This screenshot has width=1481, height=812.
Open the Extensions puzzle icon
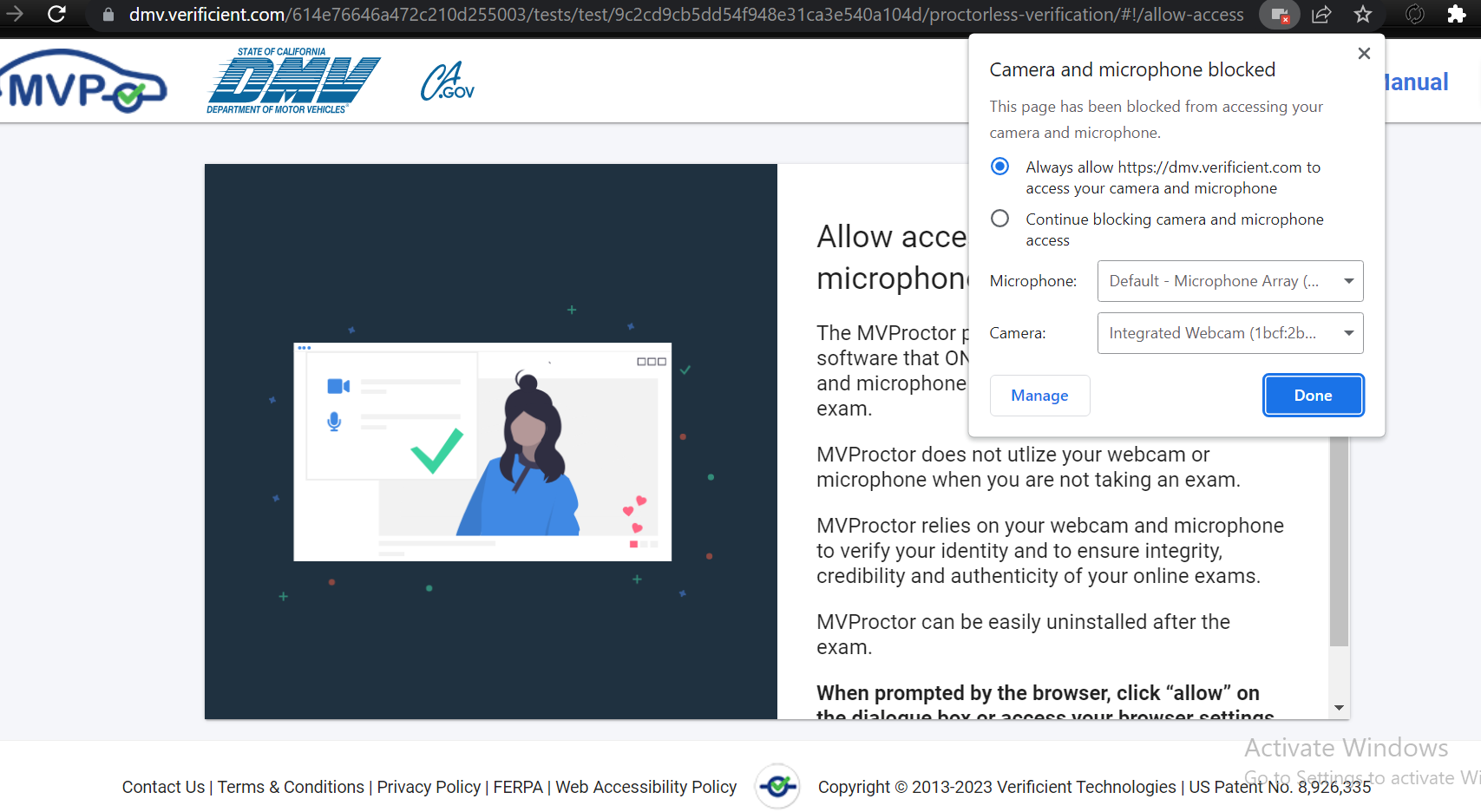[x=1457, y=15]
